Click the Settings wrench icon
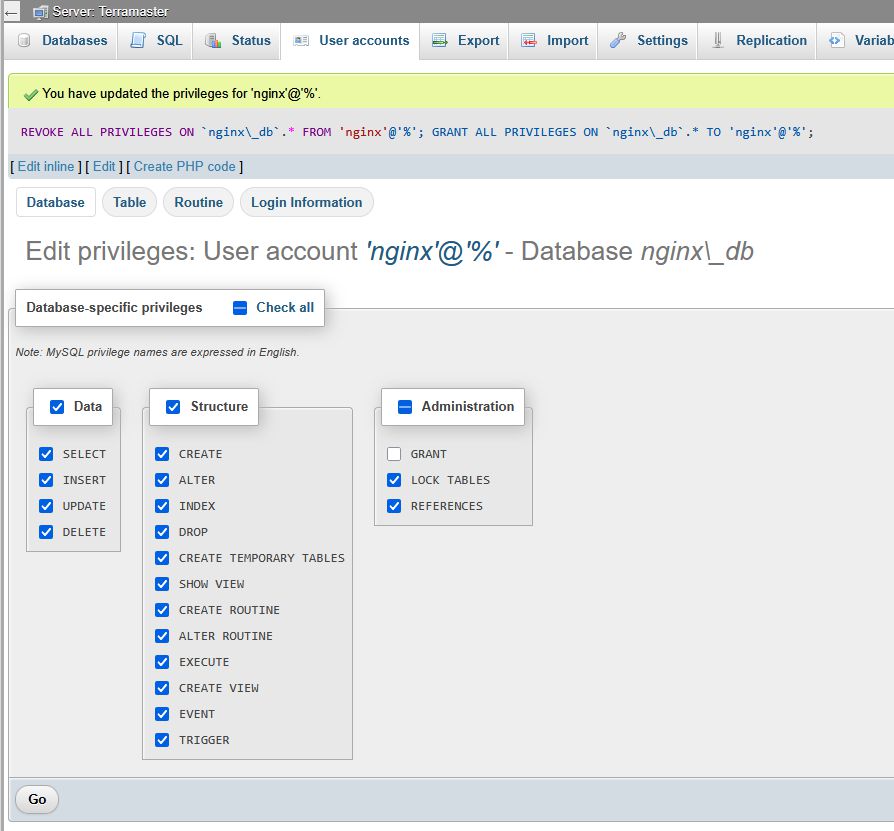 618,41
